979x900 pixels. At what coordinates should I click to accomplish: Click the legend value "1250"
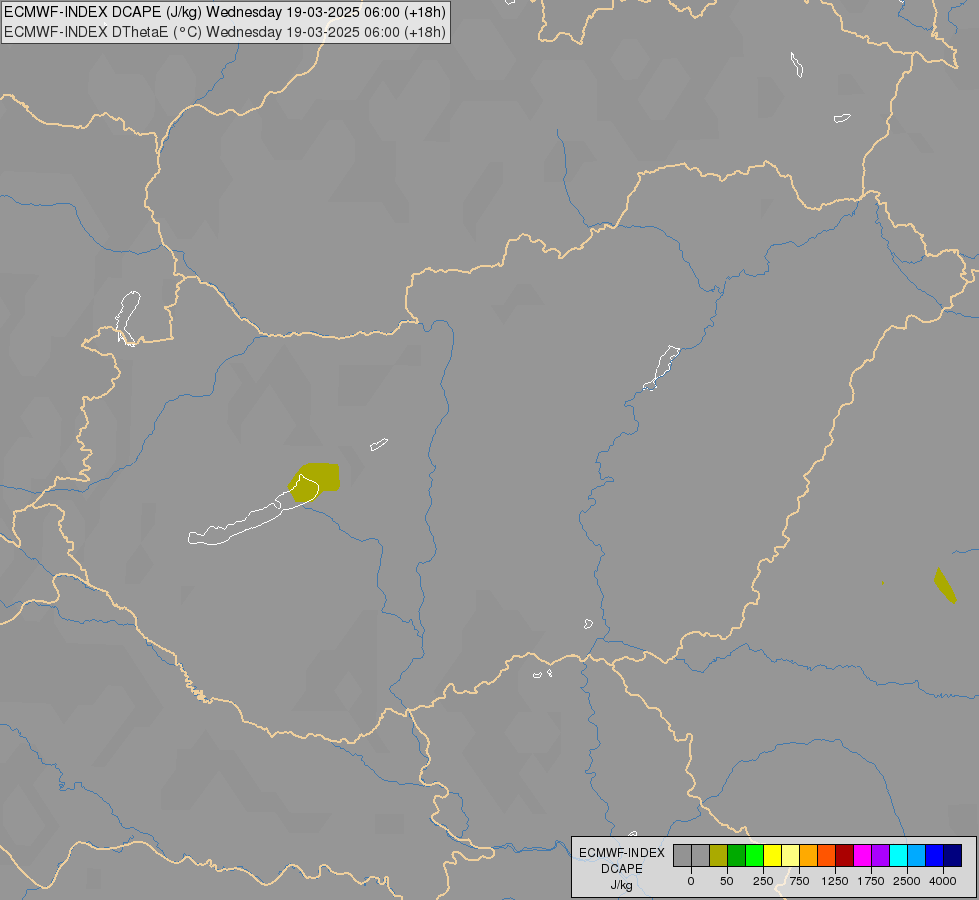pyautogui.click(x=835, y=881)
